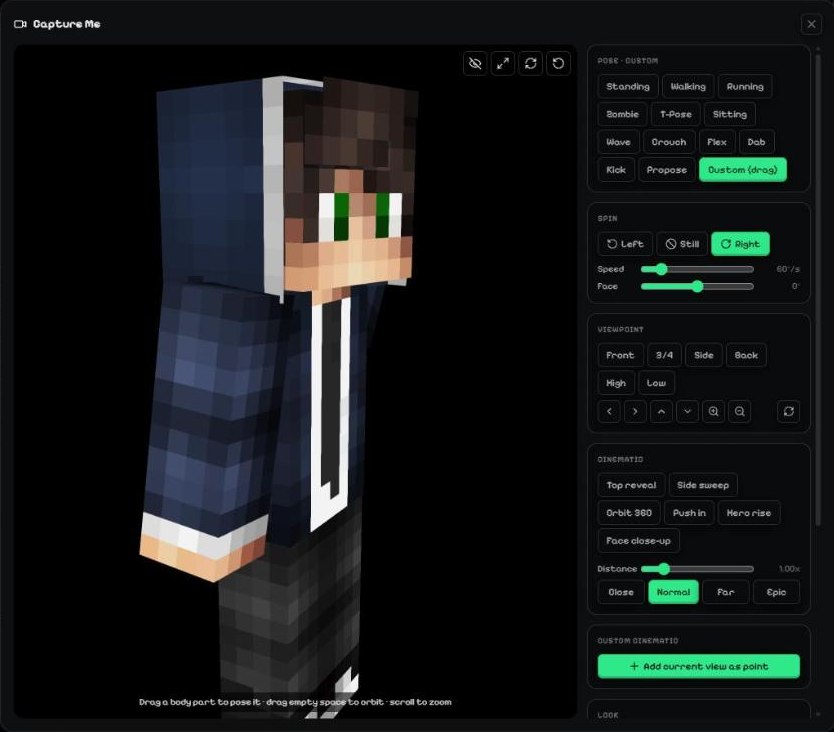Click the Speed slider track
The height and width of the screenshot is (732, 834).
pos(697,269)
